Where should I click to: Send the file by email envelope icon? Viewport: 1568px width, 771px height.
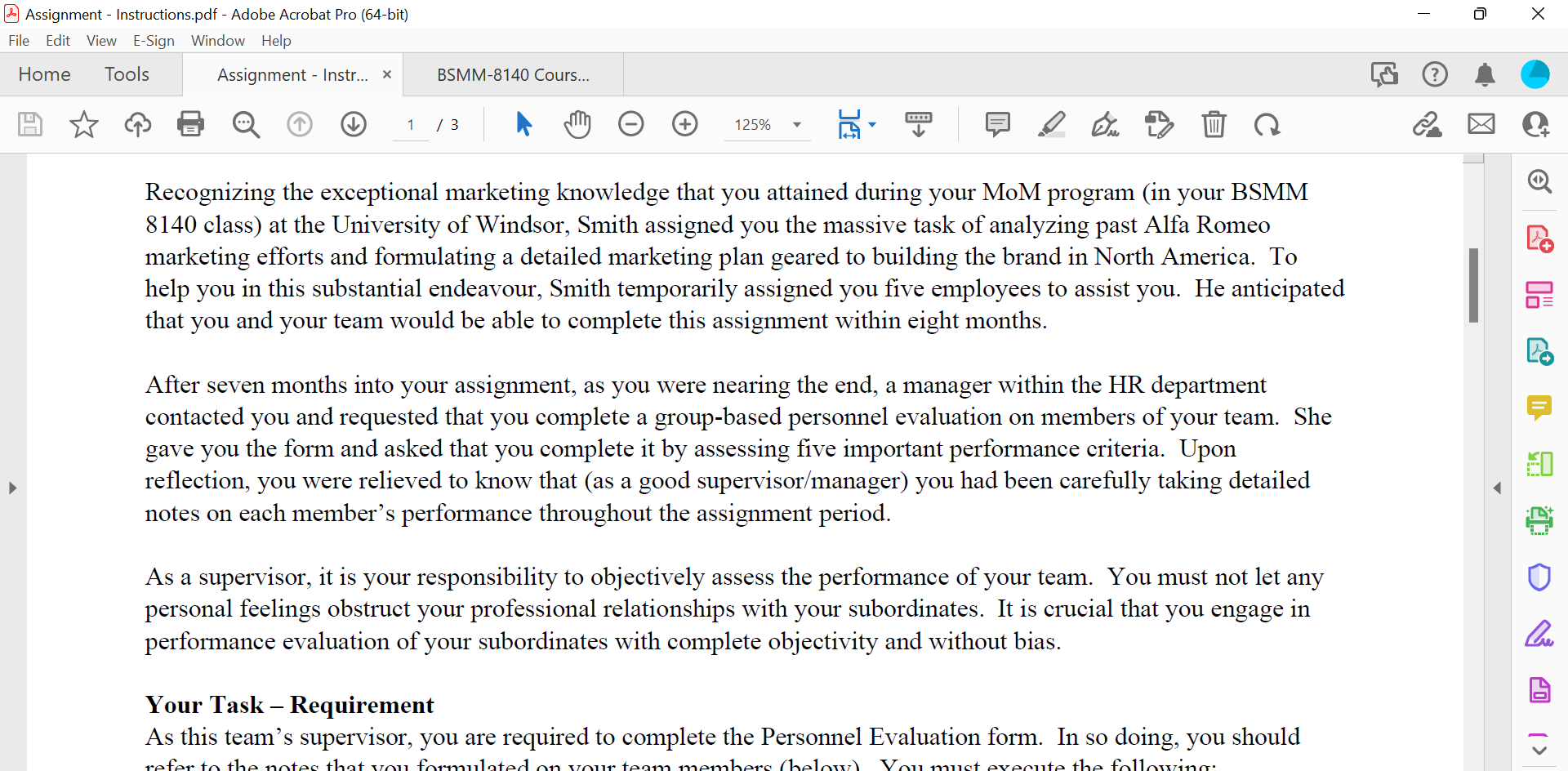point(1481,124)
